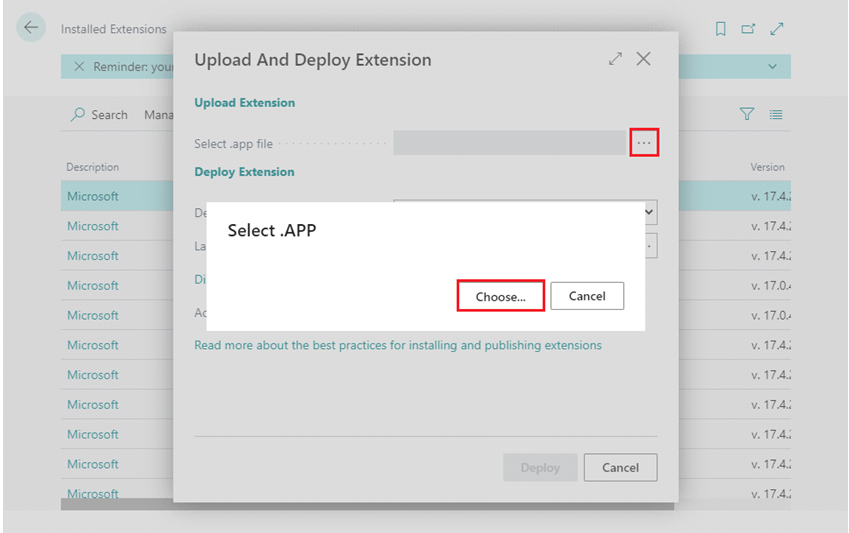The width and height of the screenshot is (849, 533).
Task: Cancel the Select .APP prompt
Action: (x=587, y=296)
